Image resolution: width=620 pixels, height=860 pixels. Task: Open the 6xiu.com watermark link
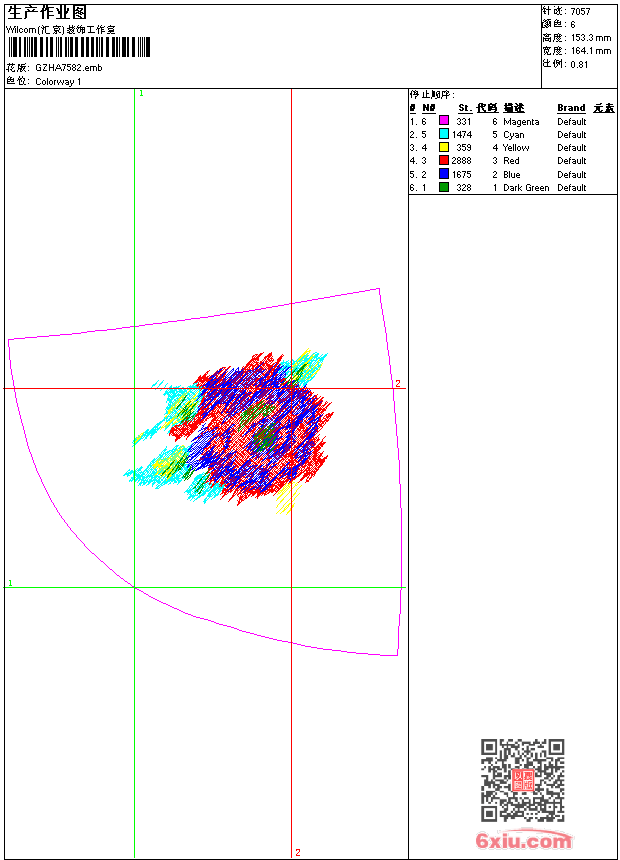point(523,842)
